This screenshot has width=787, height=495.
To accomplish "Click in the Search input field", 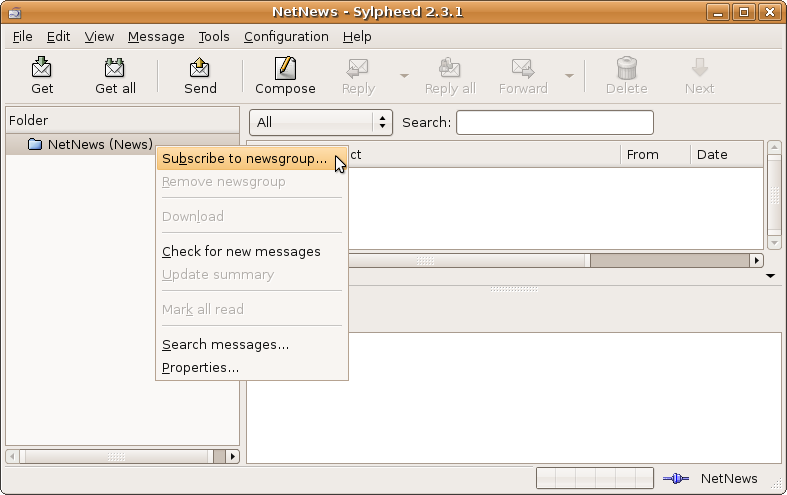I will pos(554,122).
